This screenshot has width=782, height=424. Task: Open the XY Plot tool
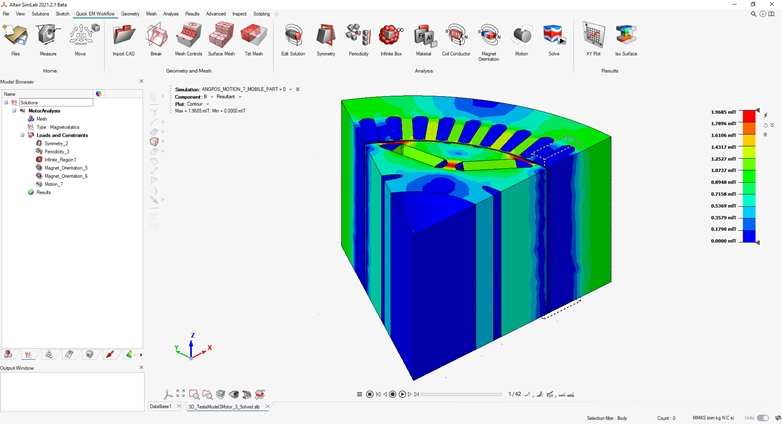pos(594,37)
